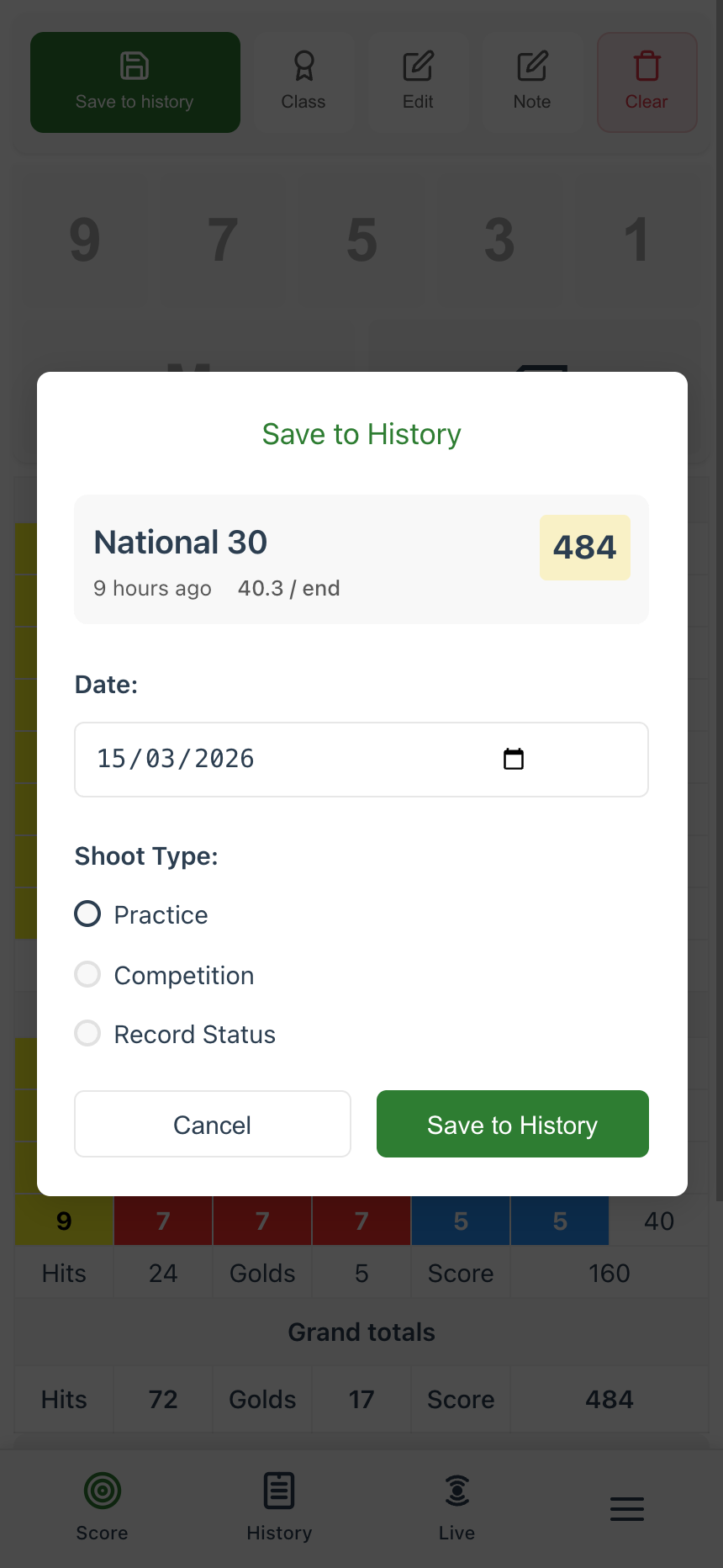The height and width of the screenshot is (1568, 723).
Task: Open History via the clipboard icon
Action: (x=279, y=1490)
